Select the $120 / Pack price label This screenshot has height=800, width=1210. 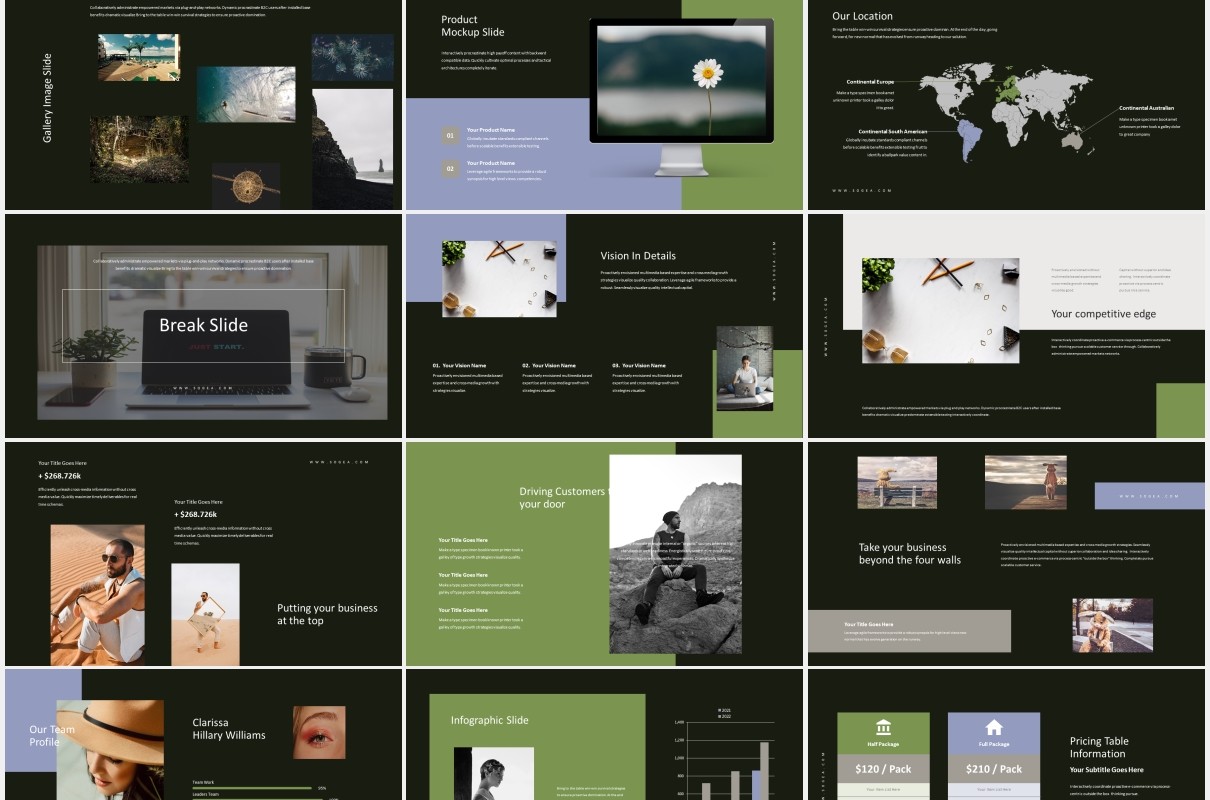pyautogui.click(x=883, y=769)
